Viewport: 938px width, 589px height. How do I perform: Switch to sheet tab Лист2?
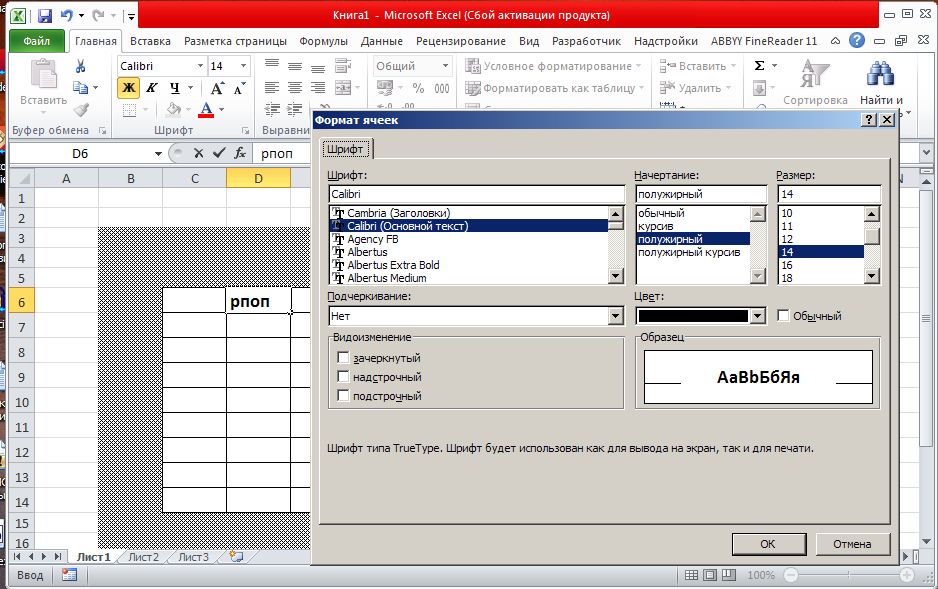(x=144, y=557)
